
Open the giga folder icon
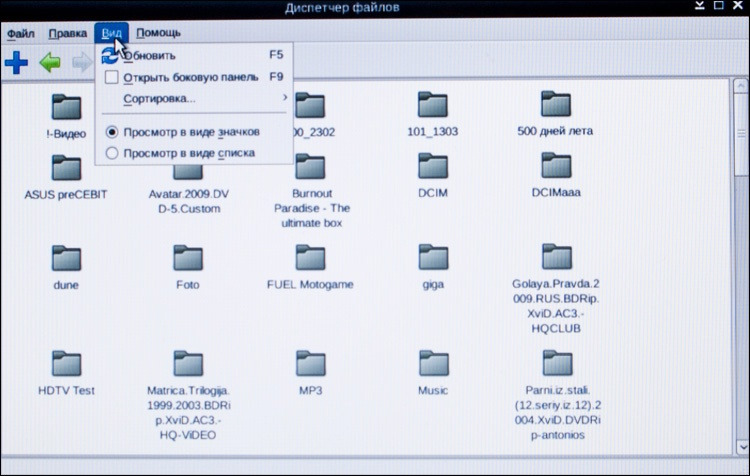tap(433, 259)
